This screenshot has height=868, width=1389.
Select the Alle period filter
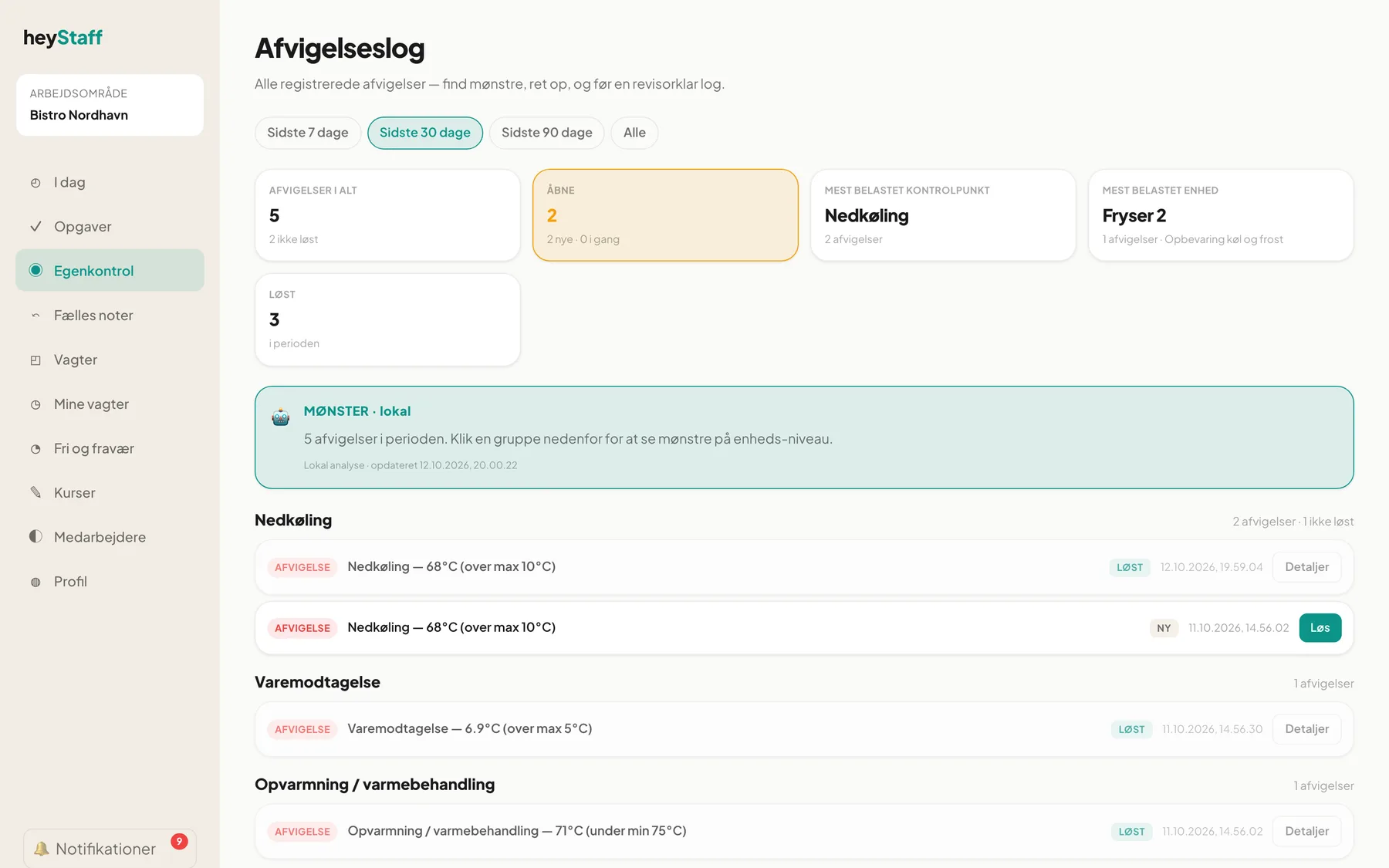coord(634,133)
